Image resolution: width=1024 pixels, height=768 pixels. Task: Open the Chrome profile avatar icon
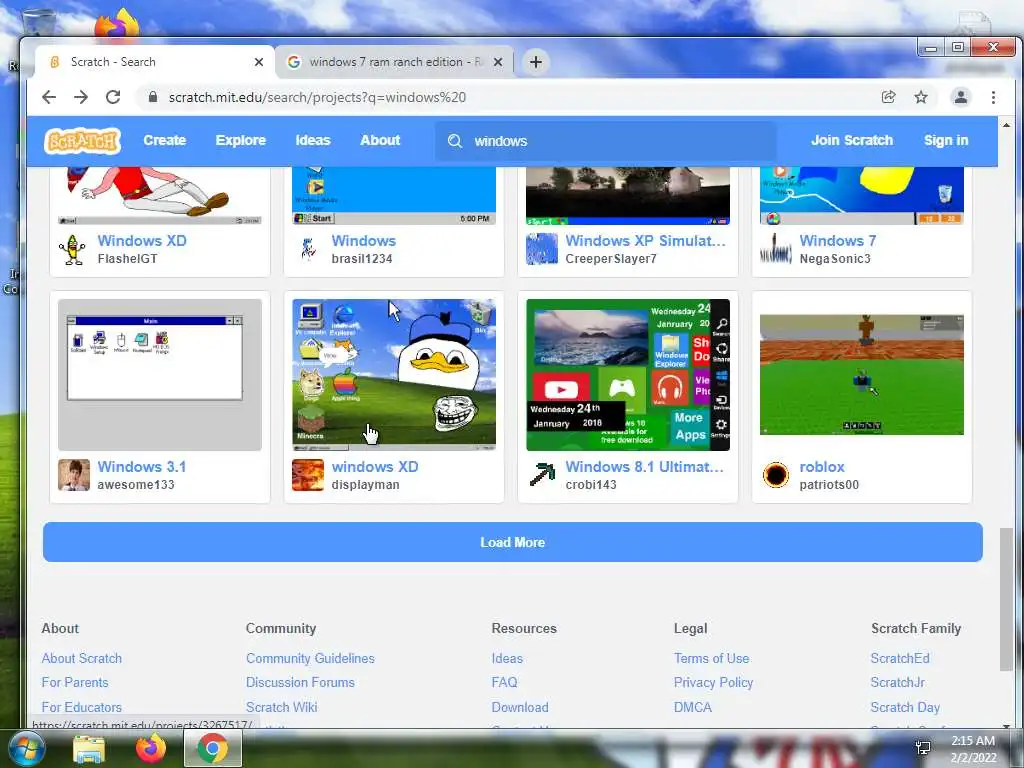click(x=961, y=97)
